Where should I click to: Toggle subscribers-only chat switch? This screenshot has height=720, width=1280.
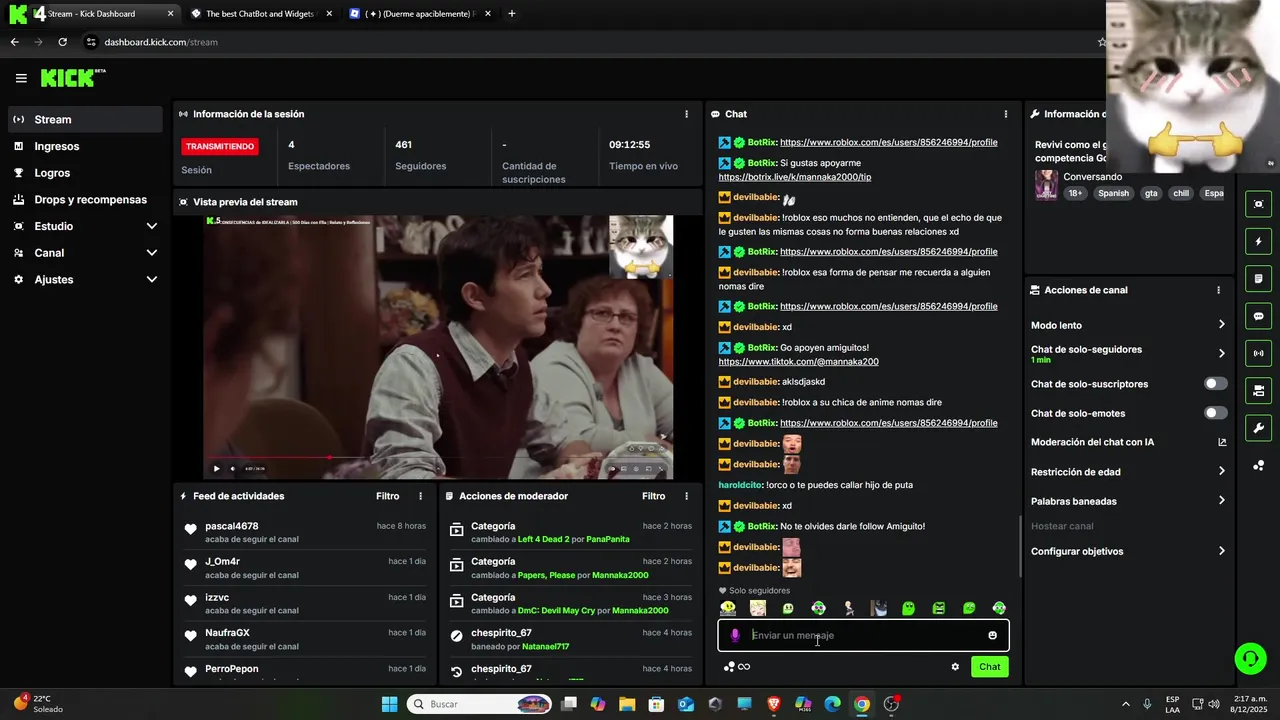point(1215,384)
